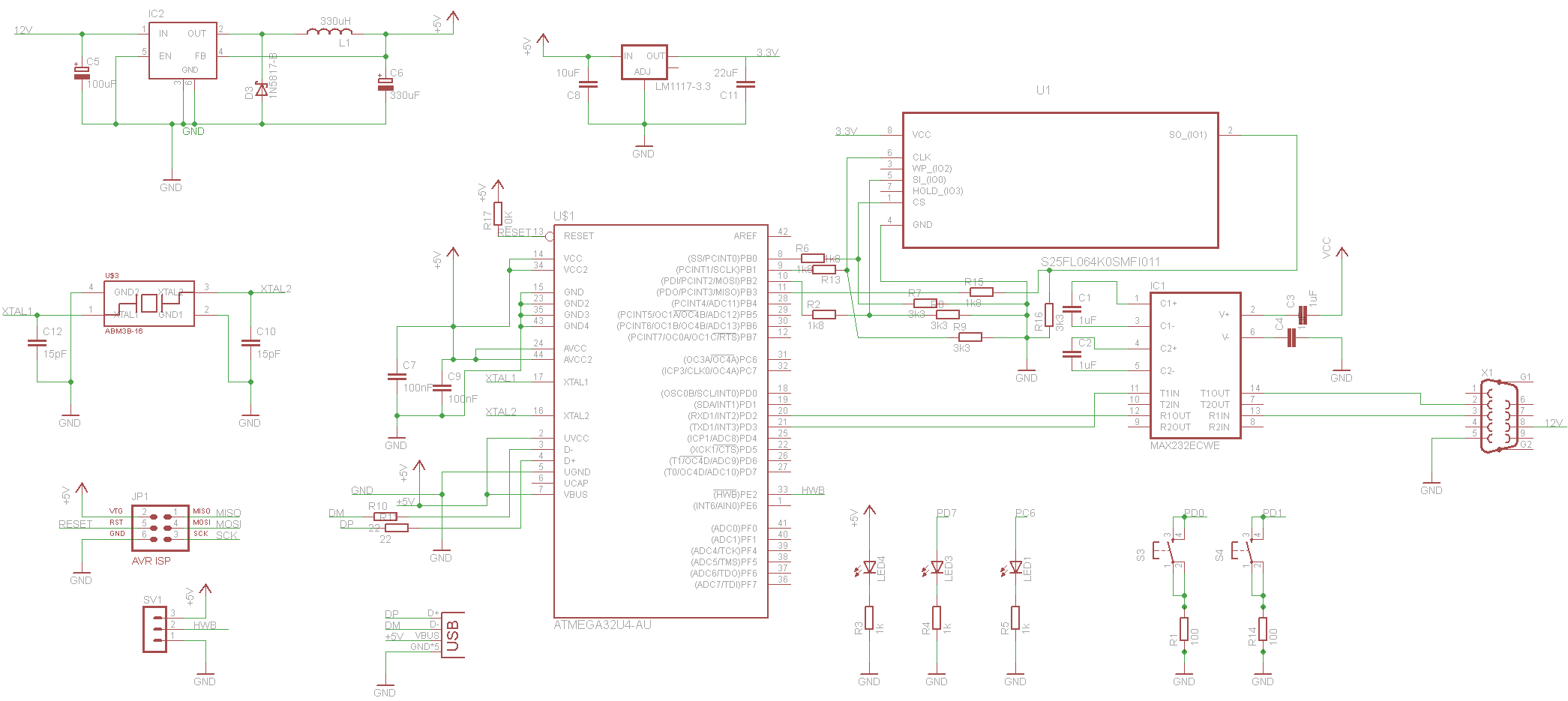
Task: Select the R5 1k resistor symbol
Action: (1015, 618)
